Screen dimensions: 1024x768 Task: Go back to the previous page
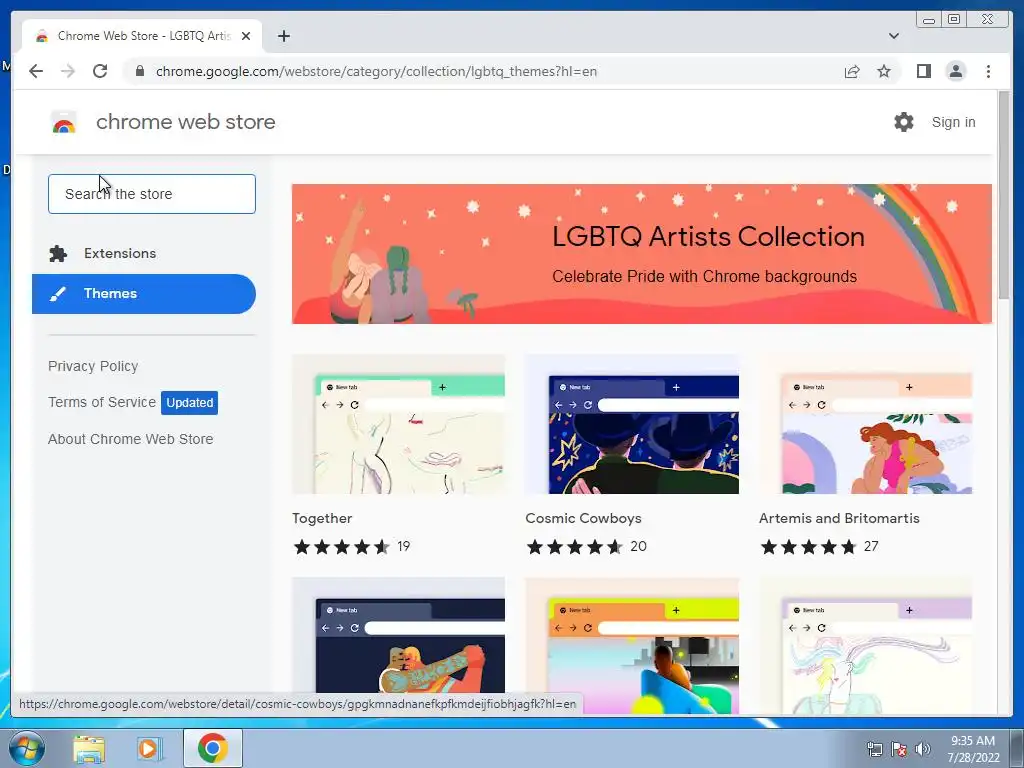tap(36, 71)
